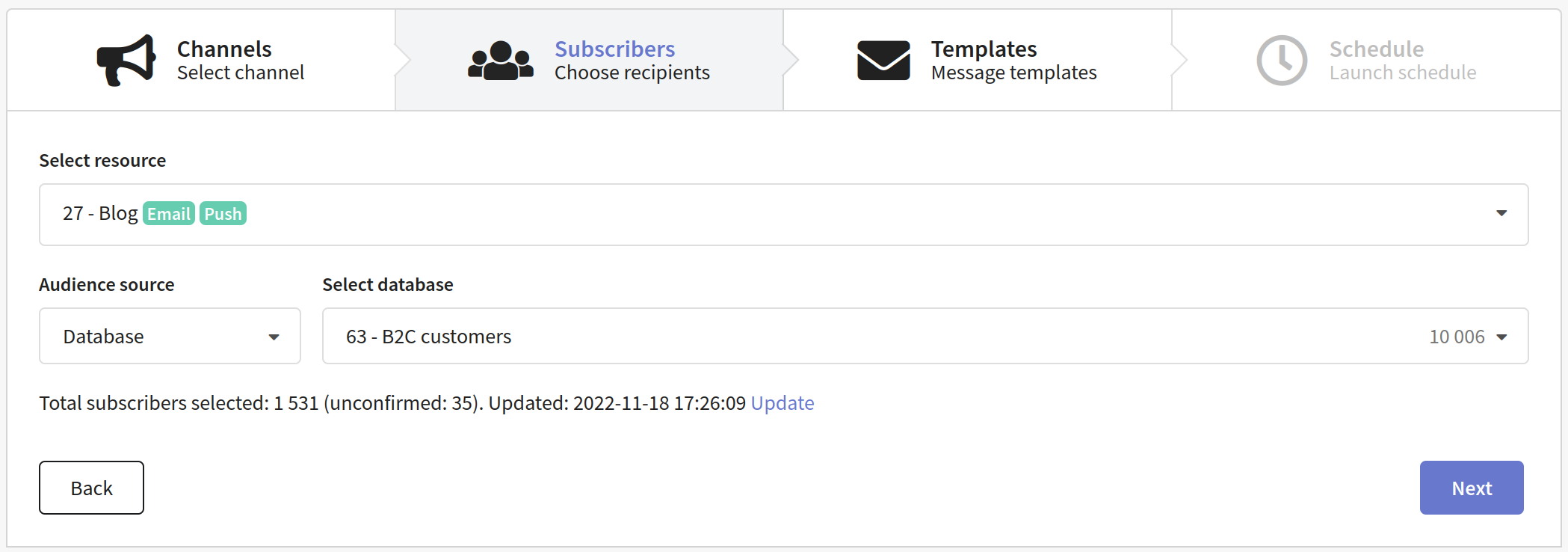Open the Audience source Database dropdown
This screenshot has height=552, width=1568.
[x=170, y=337]
